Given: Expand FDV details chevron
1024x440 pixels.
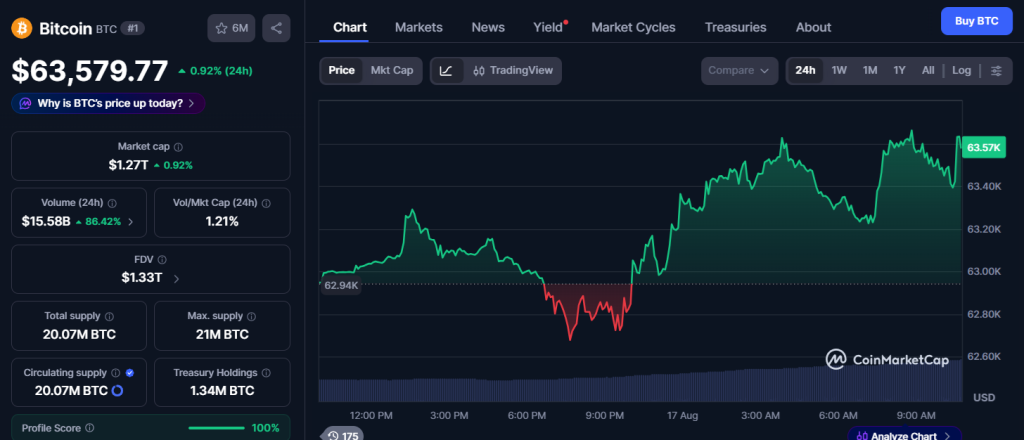Looking at the screenshot, I should click(x=176, y=279).
